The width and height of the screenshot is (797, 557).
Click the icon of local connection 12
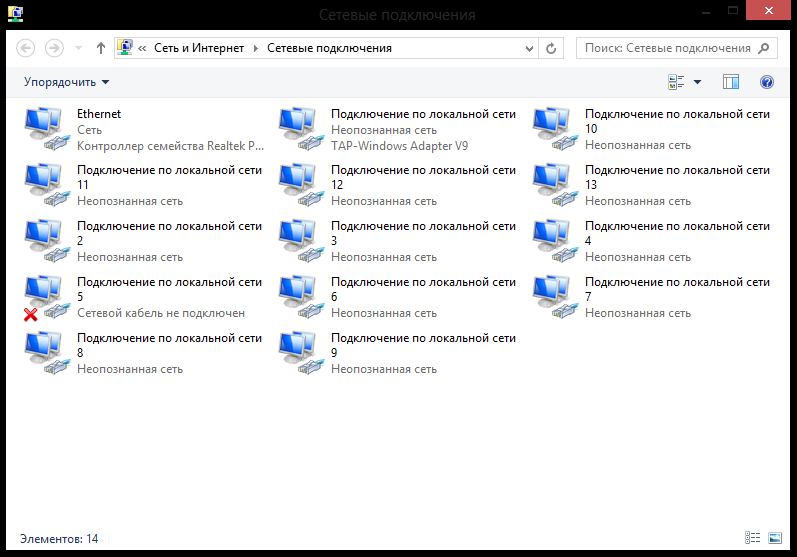click(x=301, y=185)
